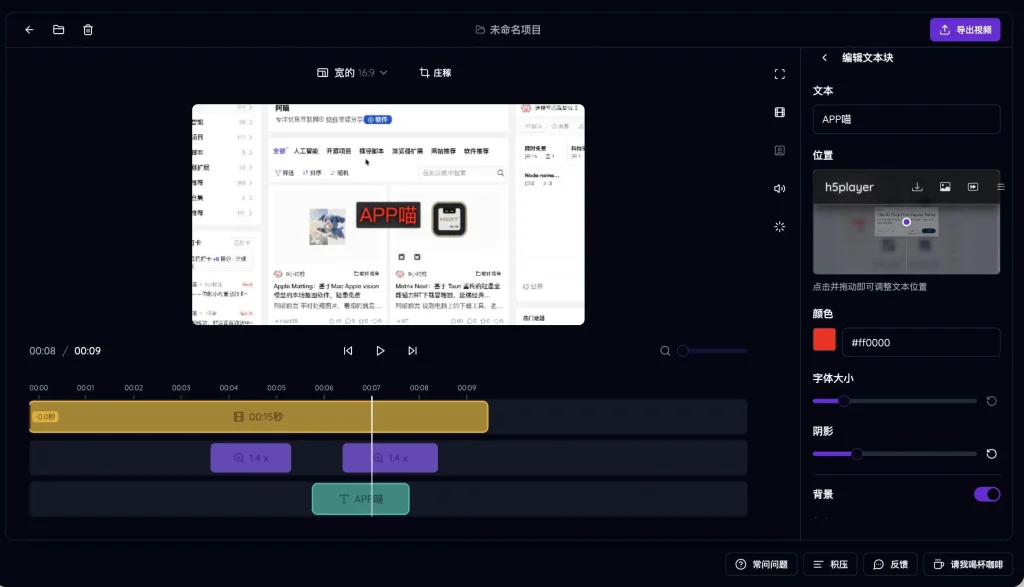Click the APP喵 text input field
1024x587 pixels.
(906, 119)
